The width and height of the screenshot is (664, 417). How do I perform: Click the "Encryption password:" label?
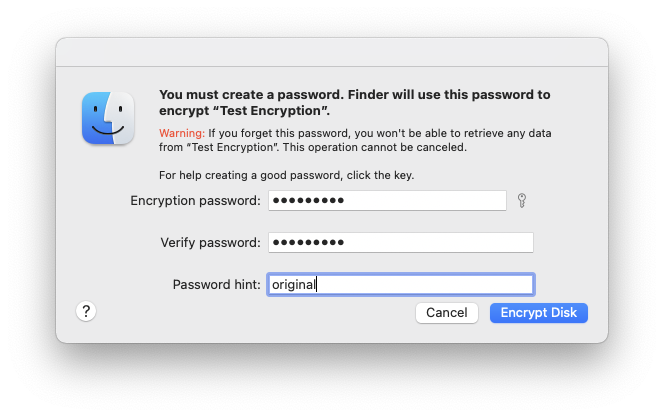click(x=195, y=201)
